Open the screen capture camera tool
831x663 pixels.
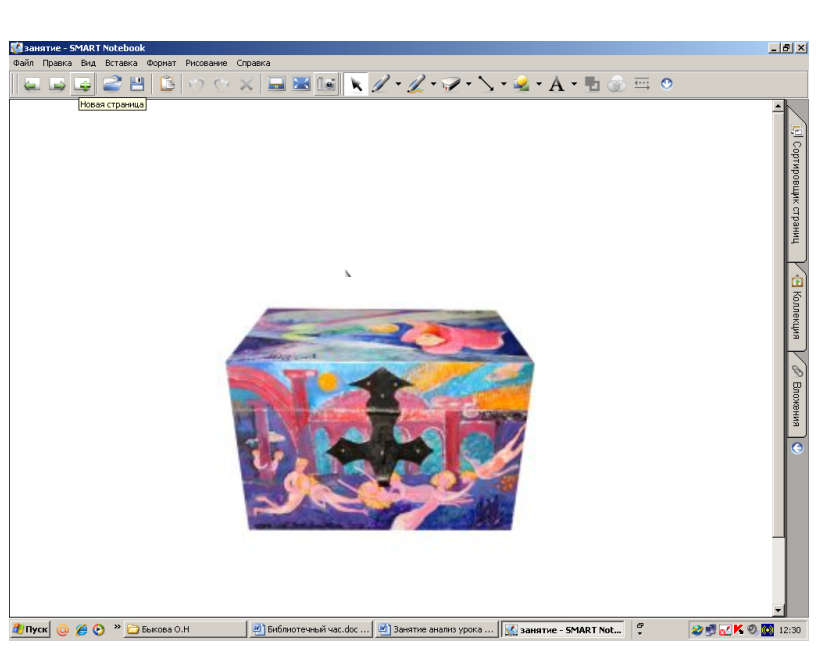click(x=326, y=84)
